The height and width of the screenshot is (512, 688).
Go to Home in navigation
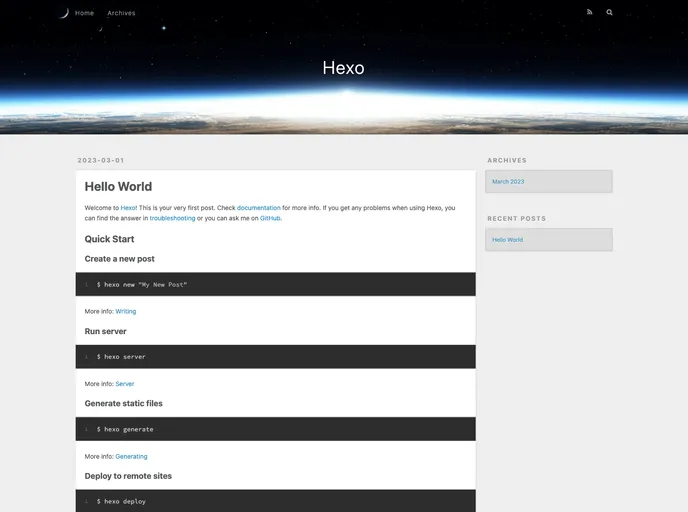84,13
